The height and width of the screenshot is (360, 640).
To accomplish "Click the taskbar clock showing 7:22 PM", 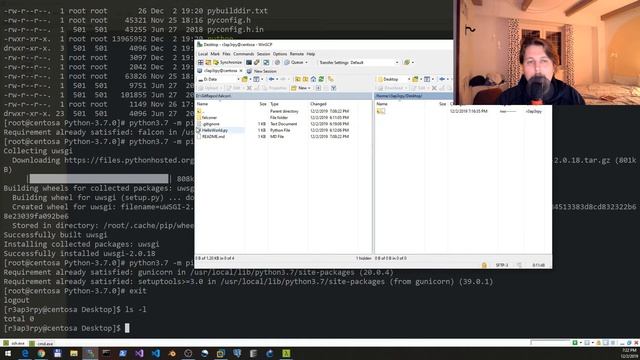I will coord(629,353).
